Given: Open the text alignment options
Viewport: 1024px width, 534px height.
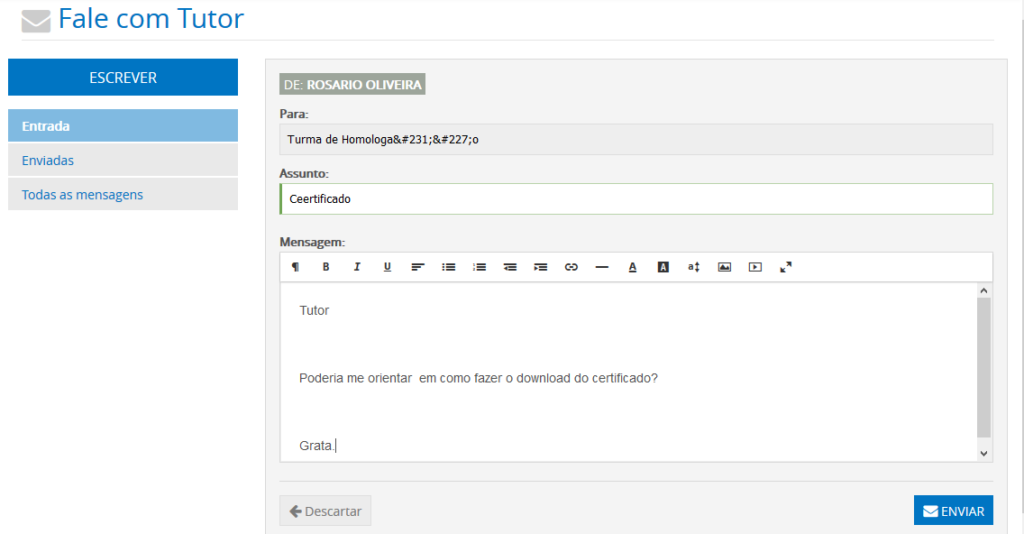Looking at the screenshot, I should (x=418, y=267).
